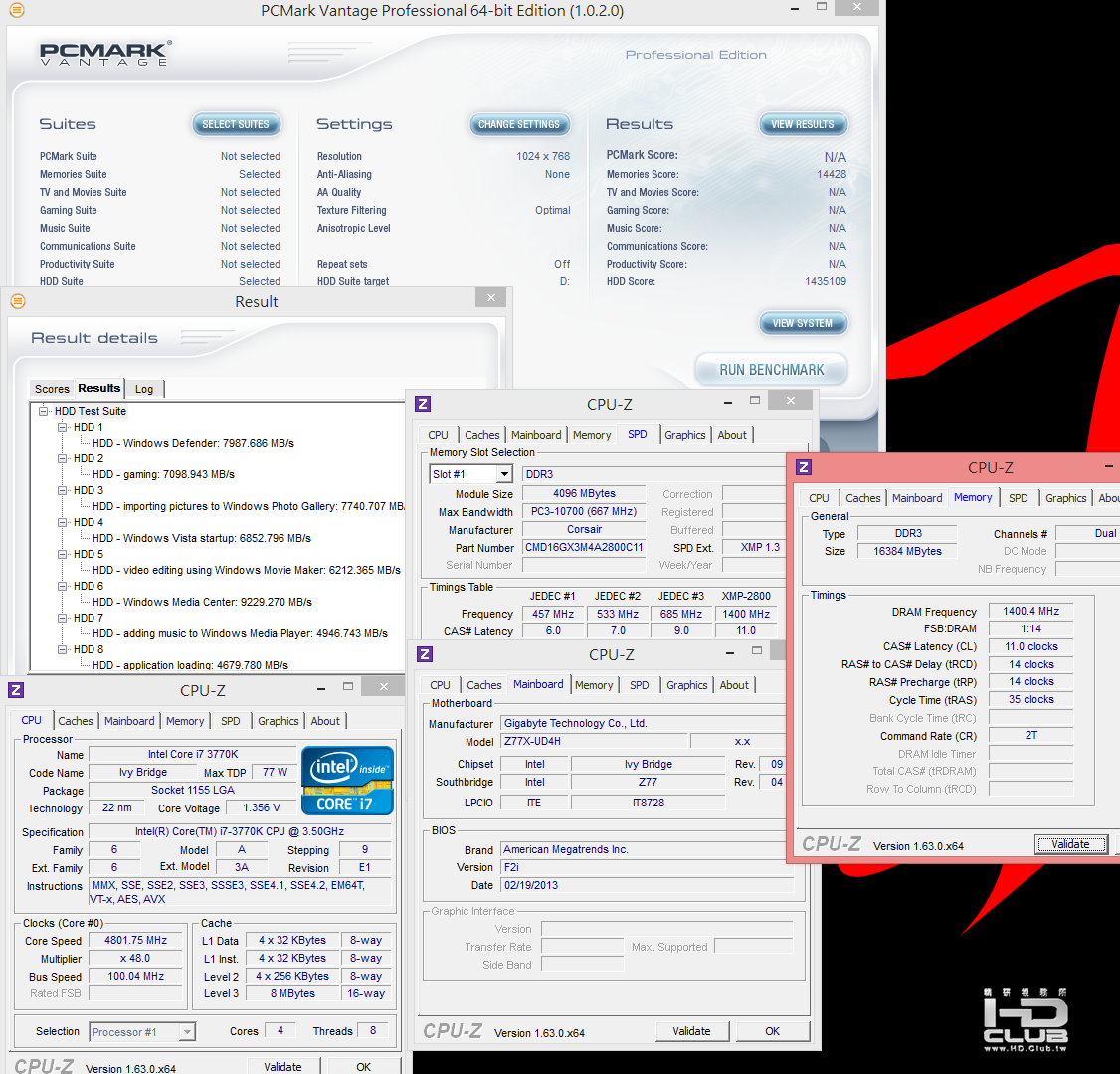Image resolution: width=1120 pixels, height=1074 pixels.
Task: Select HDD gaming 7098.943 MB/s row
Action: 163,474
